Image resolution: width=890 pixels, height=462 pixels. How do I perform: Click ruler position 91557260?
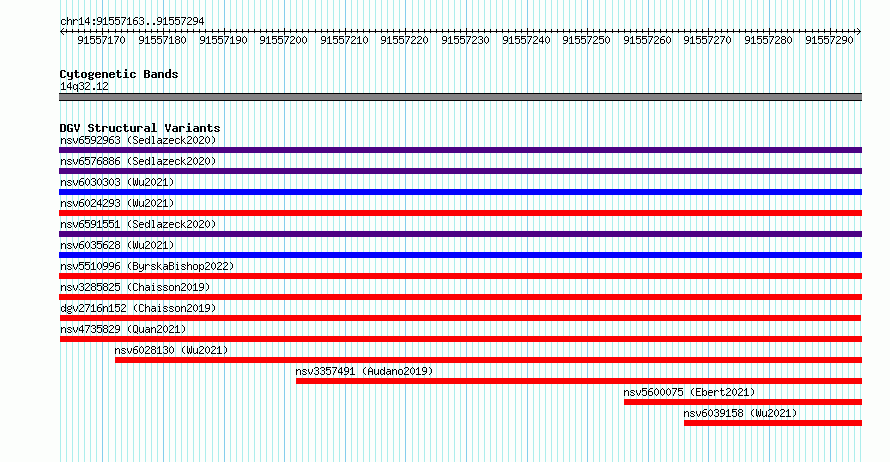pyautogui.click(x=647, y=40)
